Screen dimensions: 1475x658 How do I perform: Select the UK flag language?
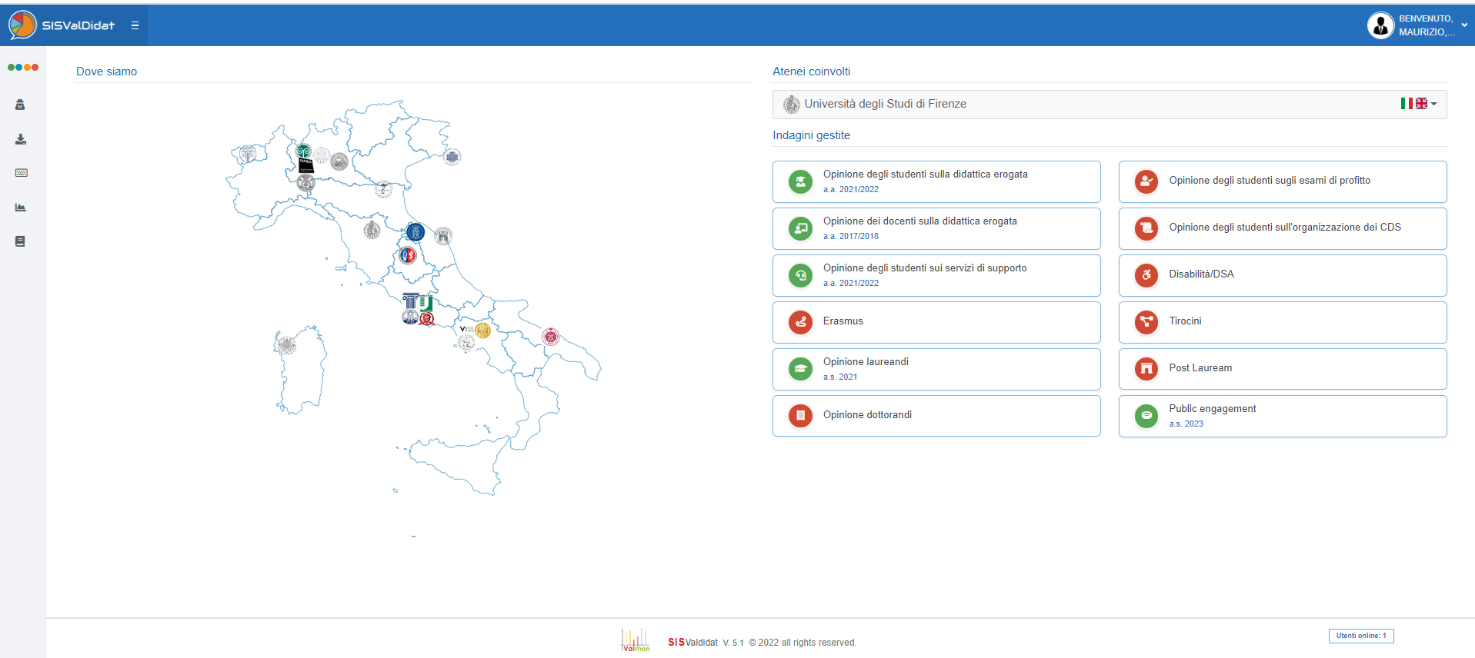[1421, 104]
